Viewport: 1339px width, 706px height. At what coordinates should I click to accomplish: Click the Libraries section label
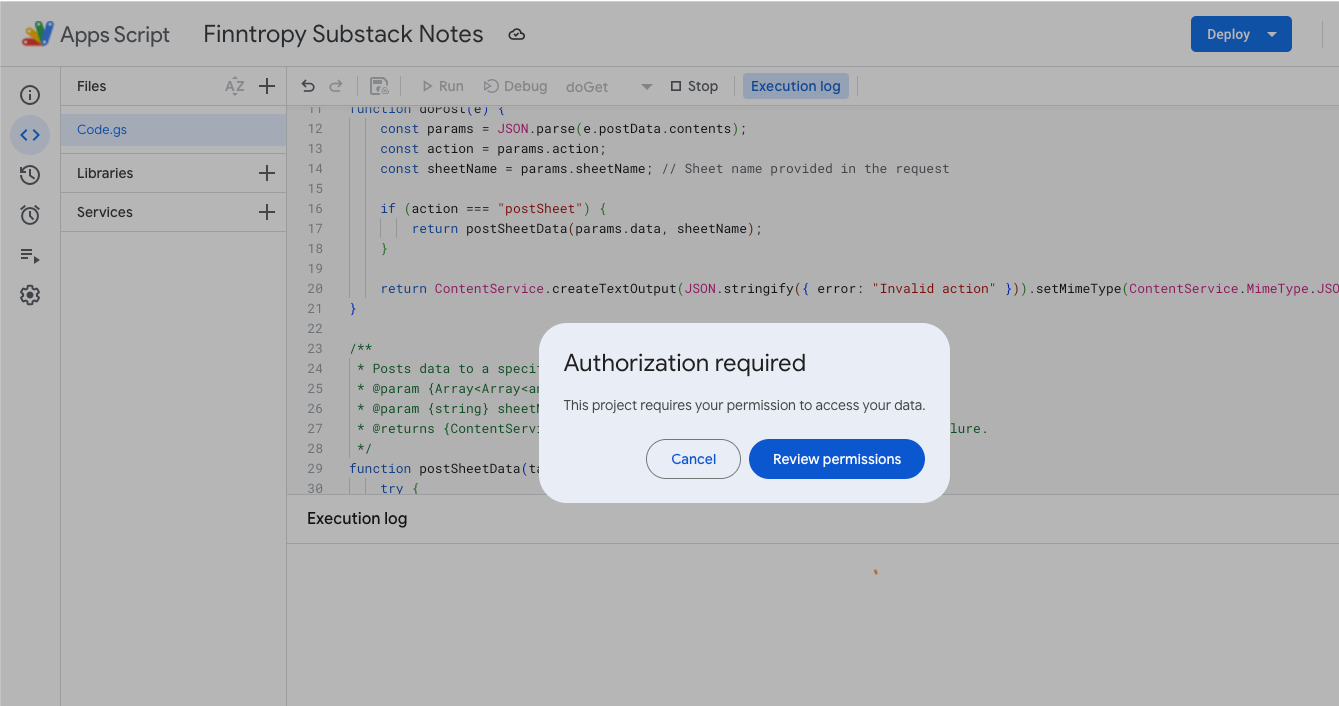(105, 173)
